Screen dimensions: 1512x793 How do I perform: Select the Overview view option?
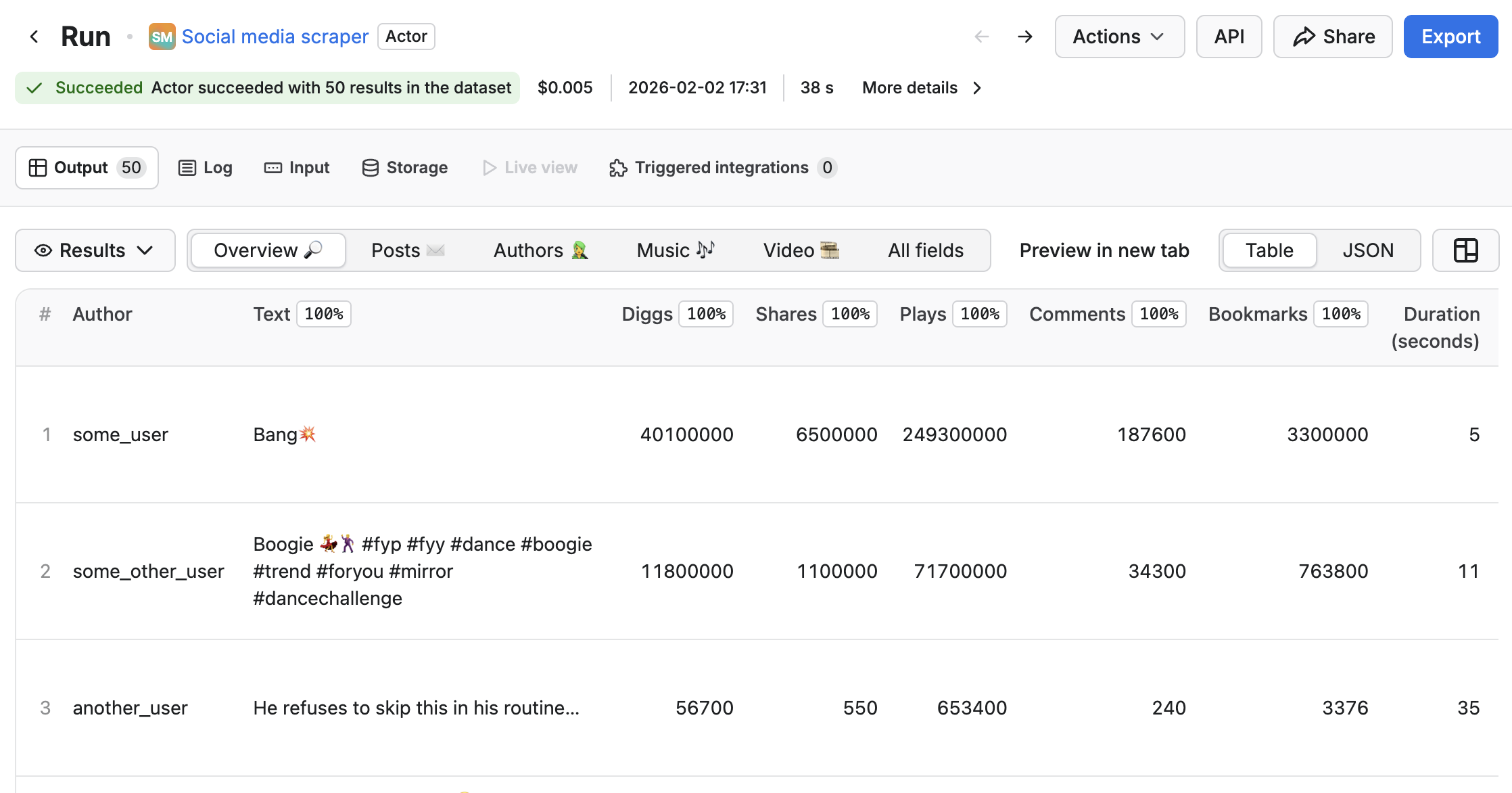pos(268,250)
